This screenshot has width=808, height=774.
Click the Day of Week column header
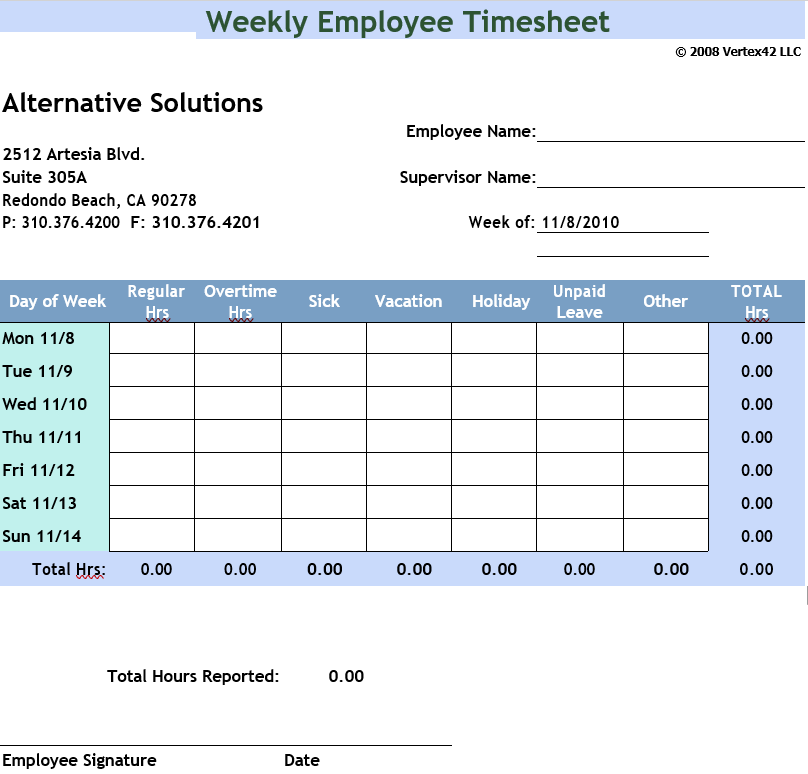tap(57, 301)
